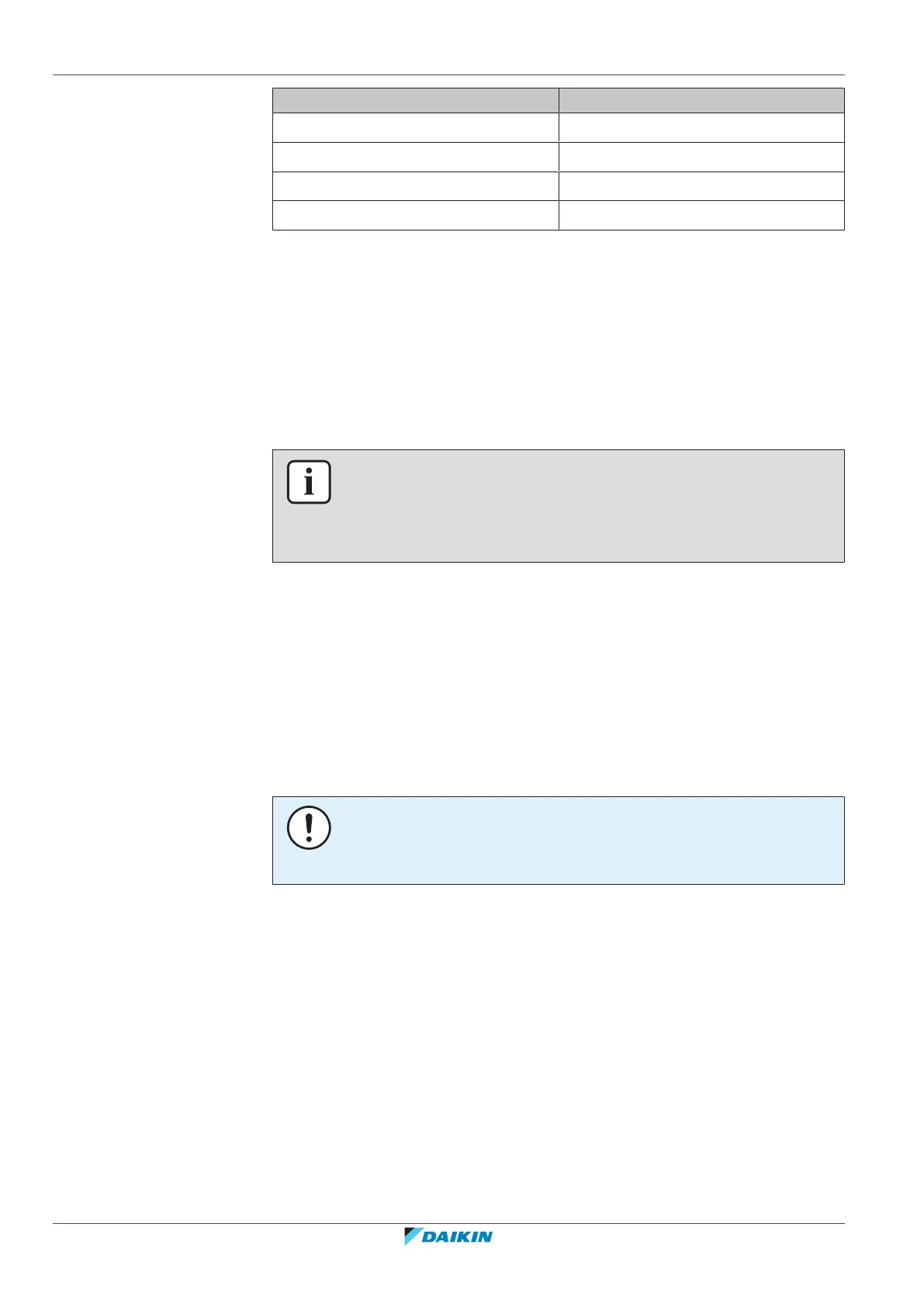Select the second body row left cell
Image resolution: width=924 pixels, height=1307 pixels.
[x=415, y=157]
